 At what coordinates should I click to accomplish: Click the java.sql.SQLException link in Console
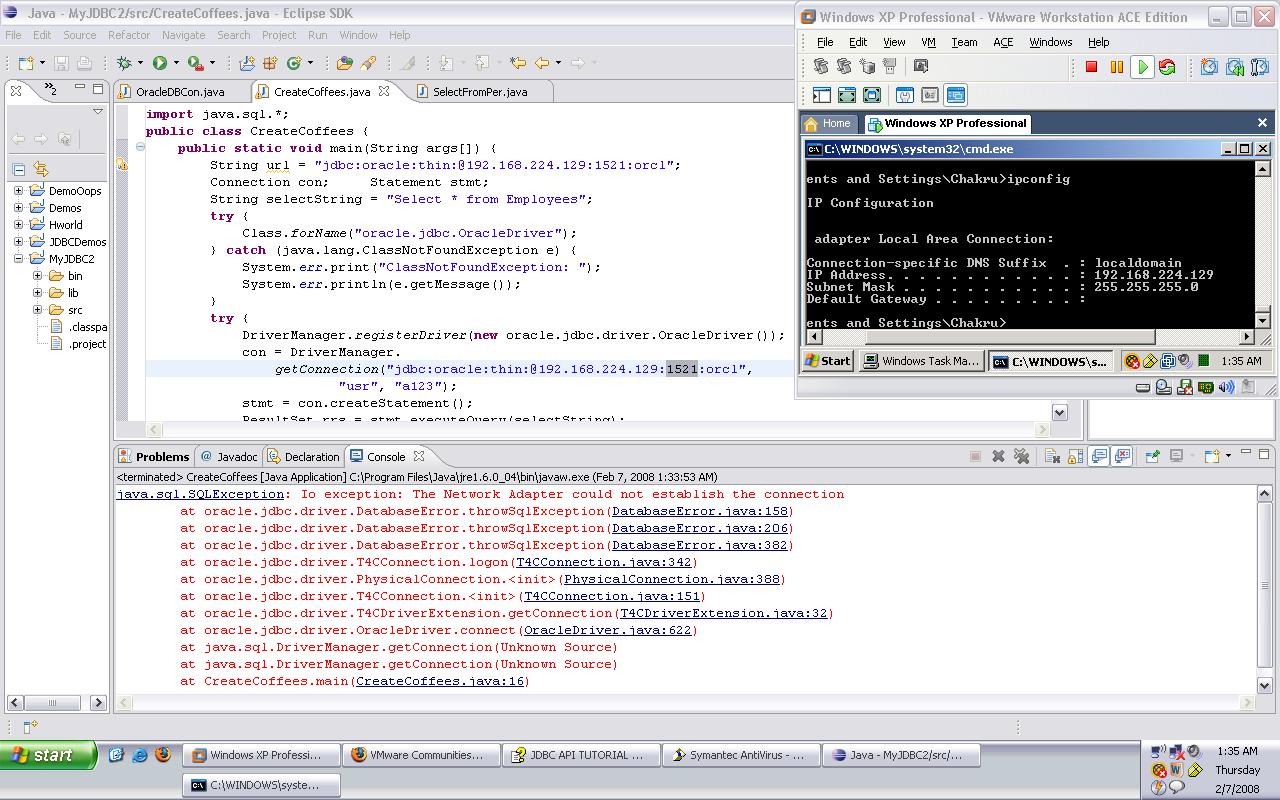200,494
